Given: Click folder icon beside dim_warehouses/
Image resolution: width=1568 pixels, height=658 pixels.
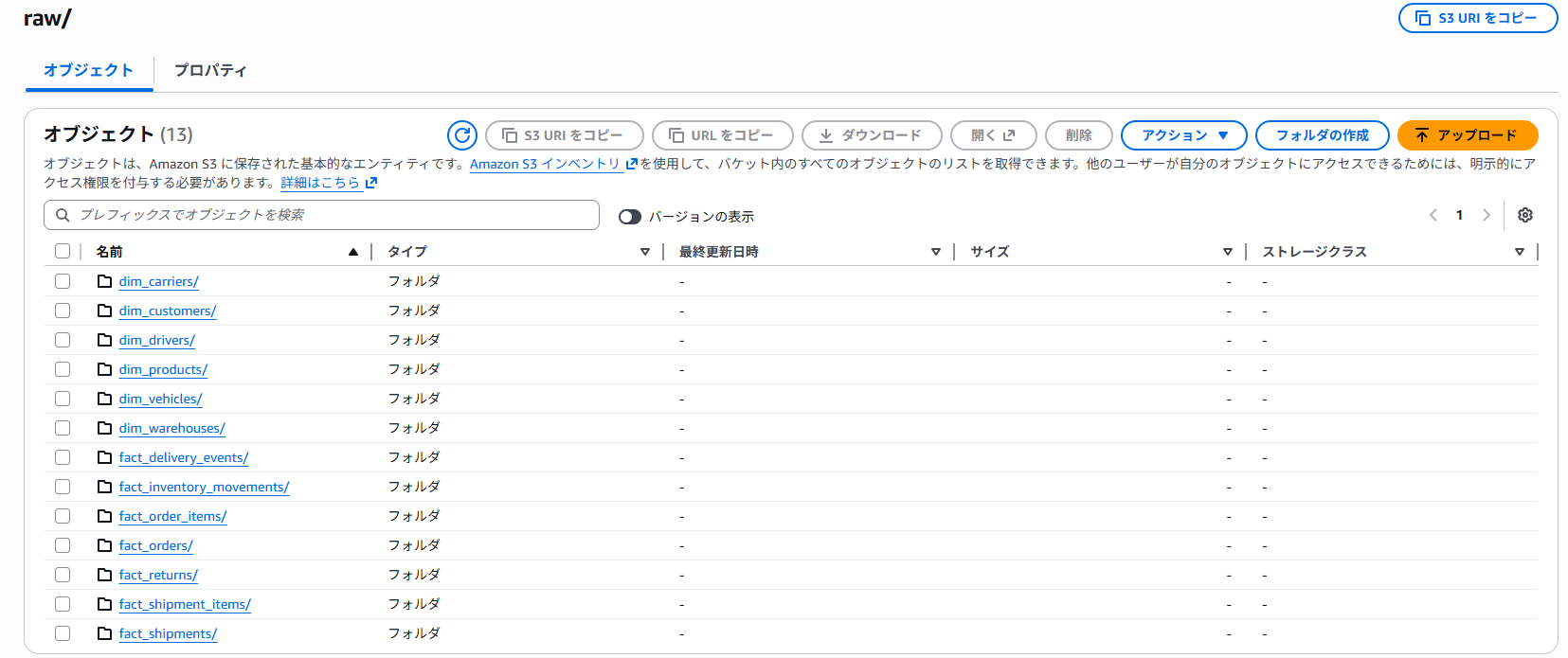Looking at the screenshot, I should click(105, 428).
